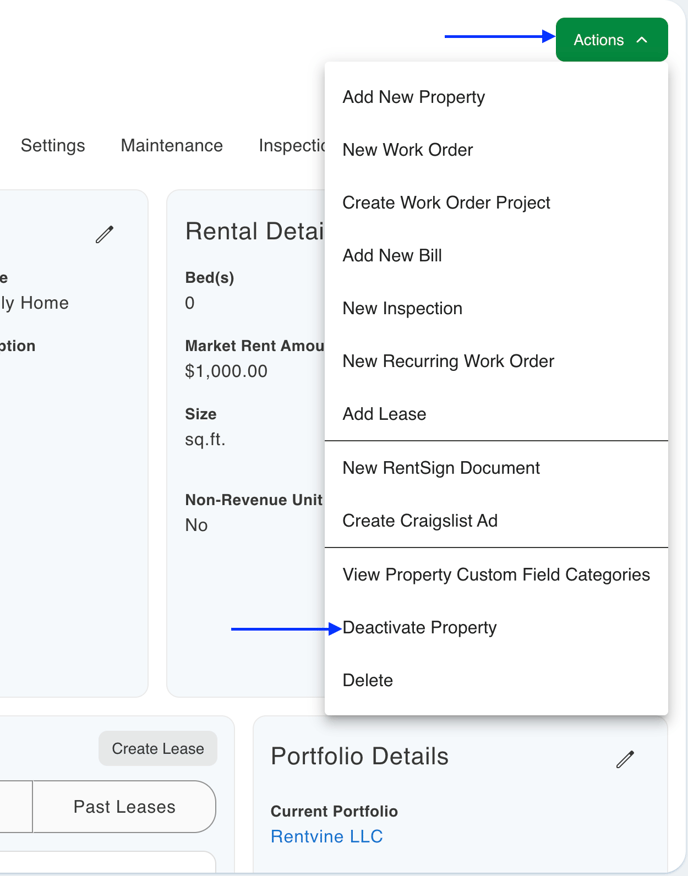Click Add New Bill in menu
This screenshot has width=688, height=876.
click(x=392, y=255)
